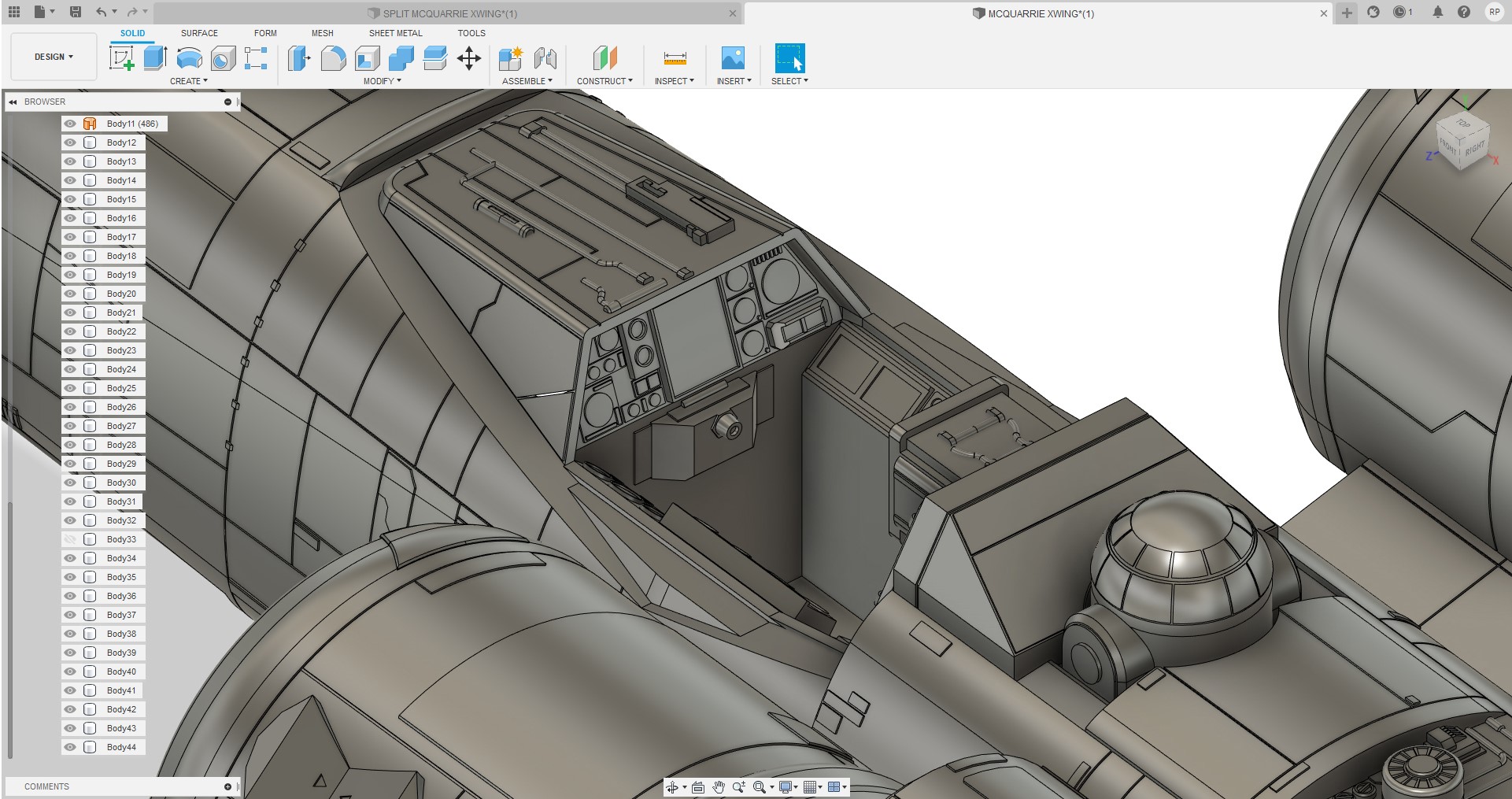The height and width of the screenshot is (799, 1512).
Task: Open the CREATE dropdown menu
Action: (x=189, y=81)
